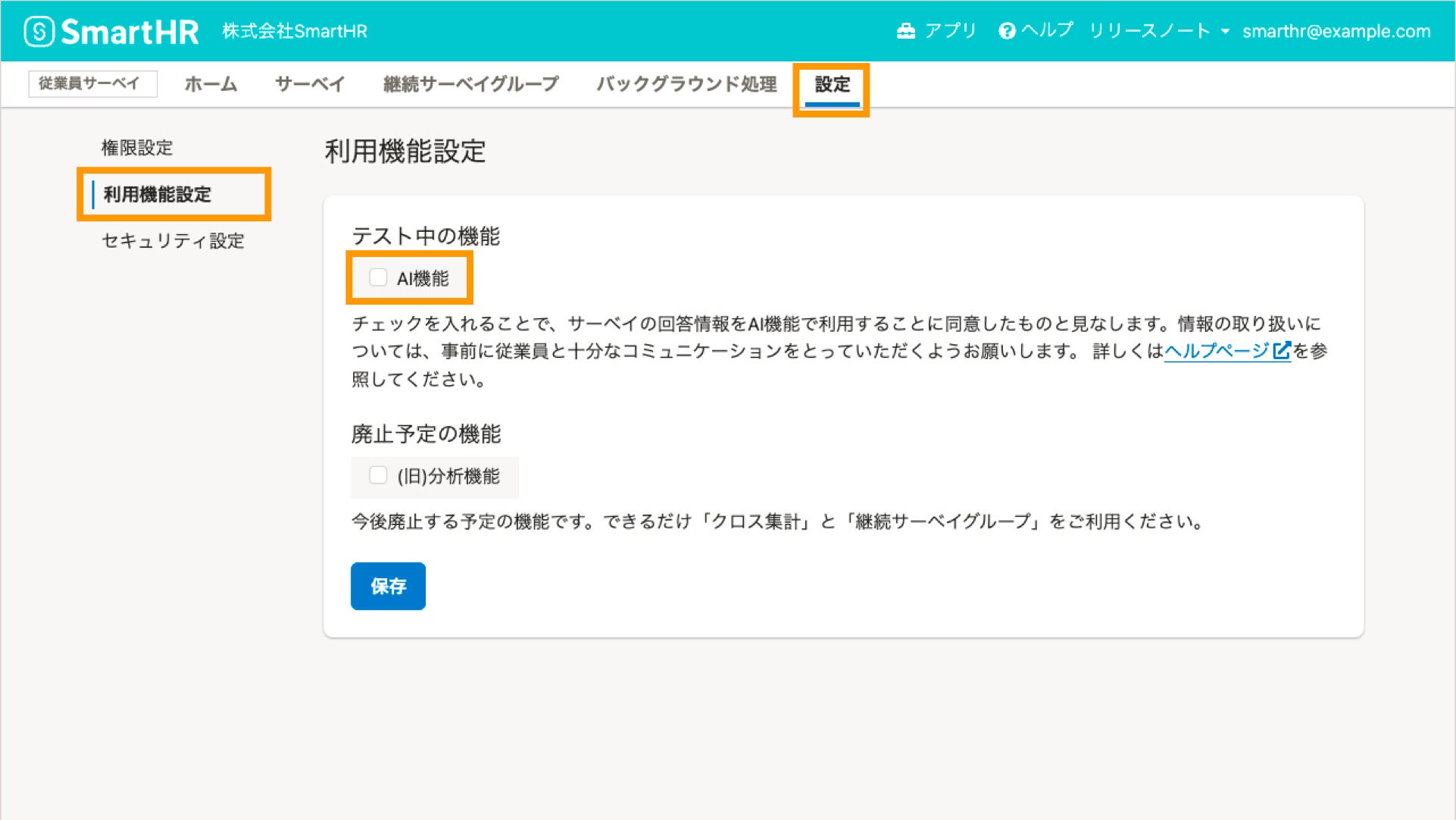
Task: Enable the AI機能 checkbox
Action: (x=378, y=277)
